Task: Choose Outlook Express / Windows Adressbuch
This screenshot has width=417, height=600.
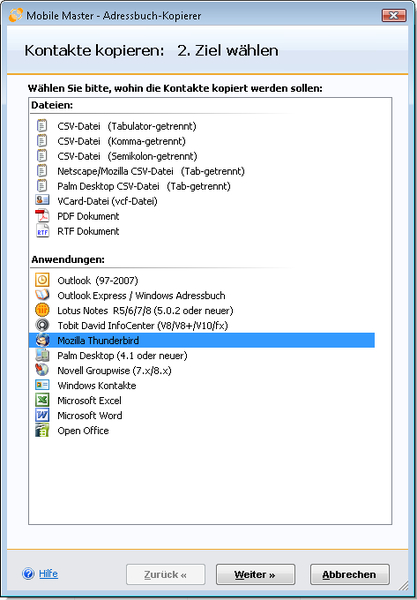Action: 141,295
